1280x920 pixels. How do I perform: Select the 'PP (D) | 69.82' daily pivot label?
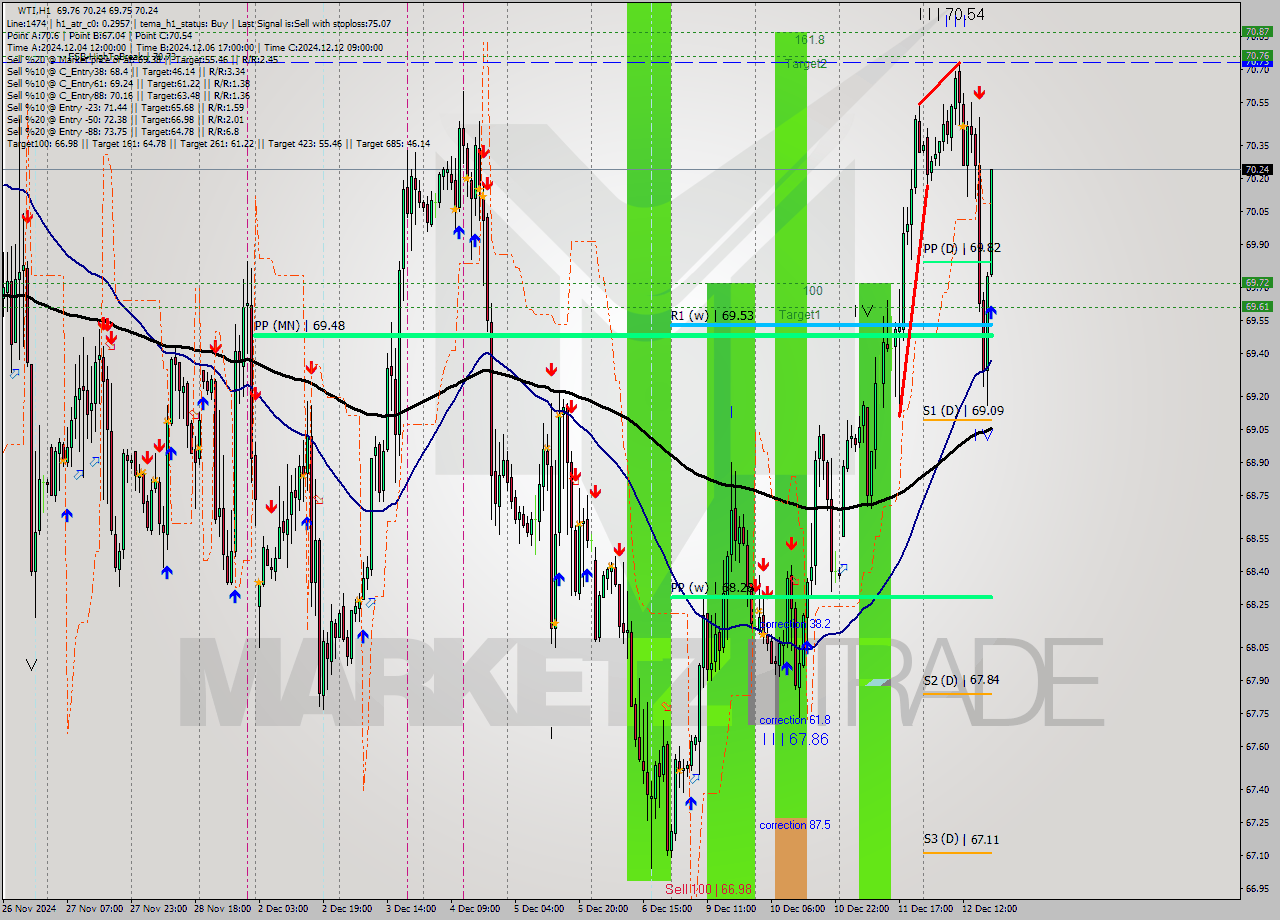tap(962, 248)
